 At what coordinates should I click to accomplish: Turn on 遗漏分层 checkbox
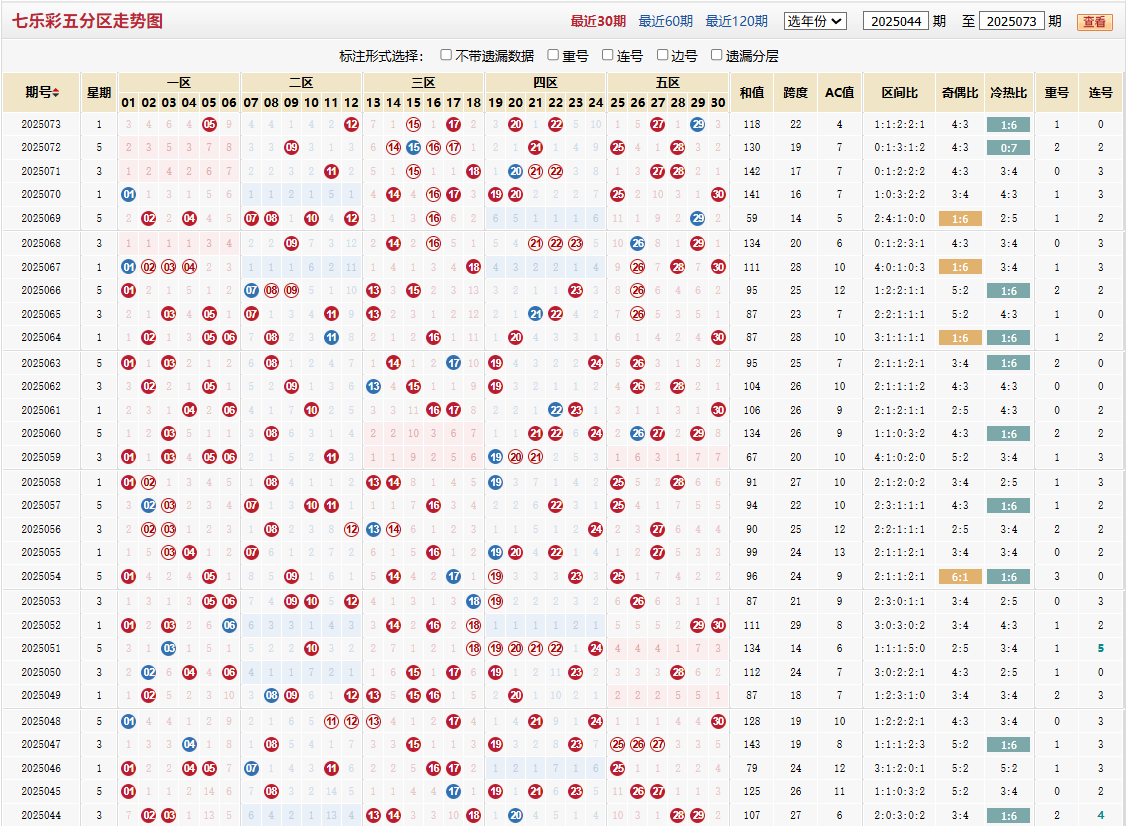point(717,55)
